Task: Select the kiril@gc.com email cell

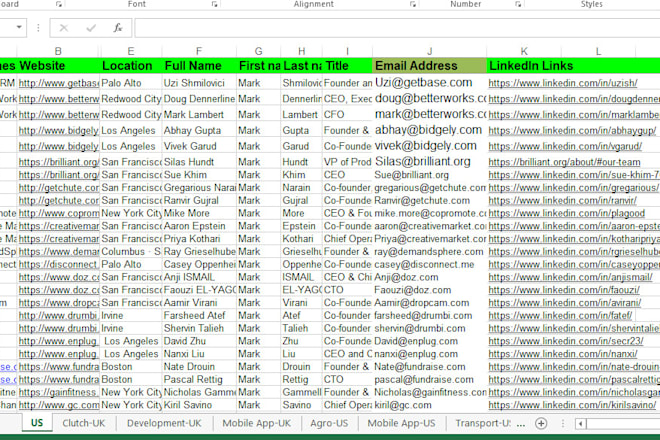Action: click(429, 405)
